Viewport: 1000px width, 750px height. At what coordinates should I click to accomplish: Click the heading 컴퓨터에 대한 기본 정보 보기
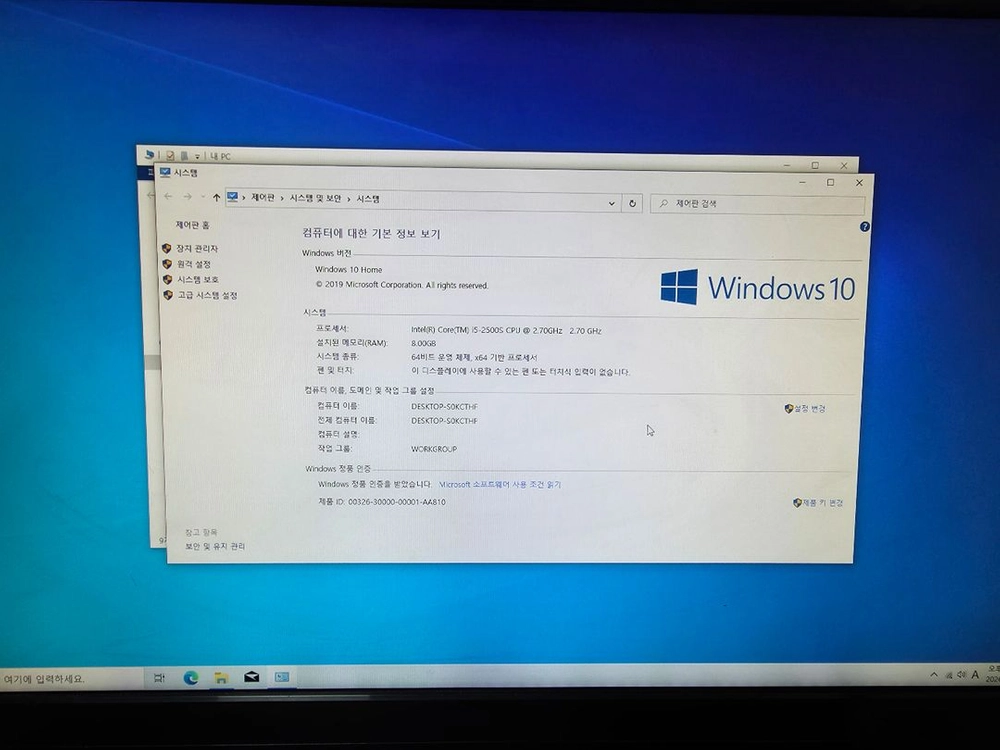coord(371,233)
